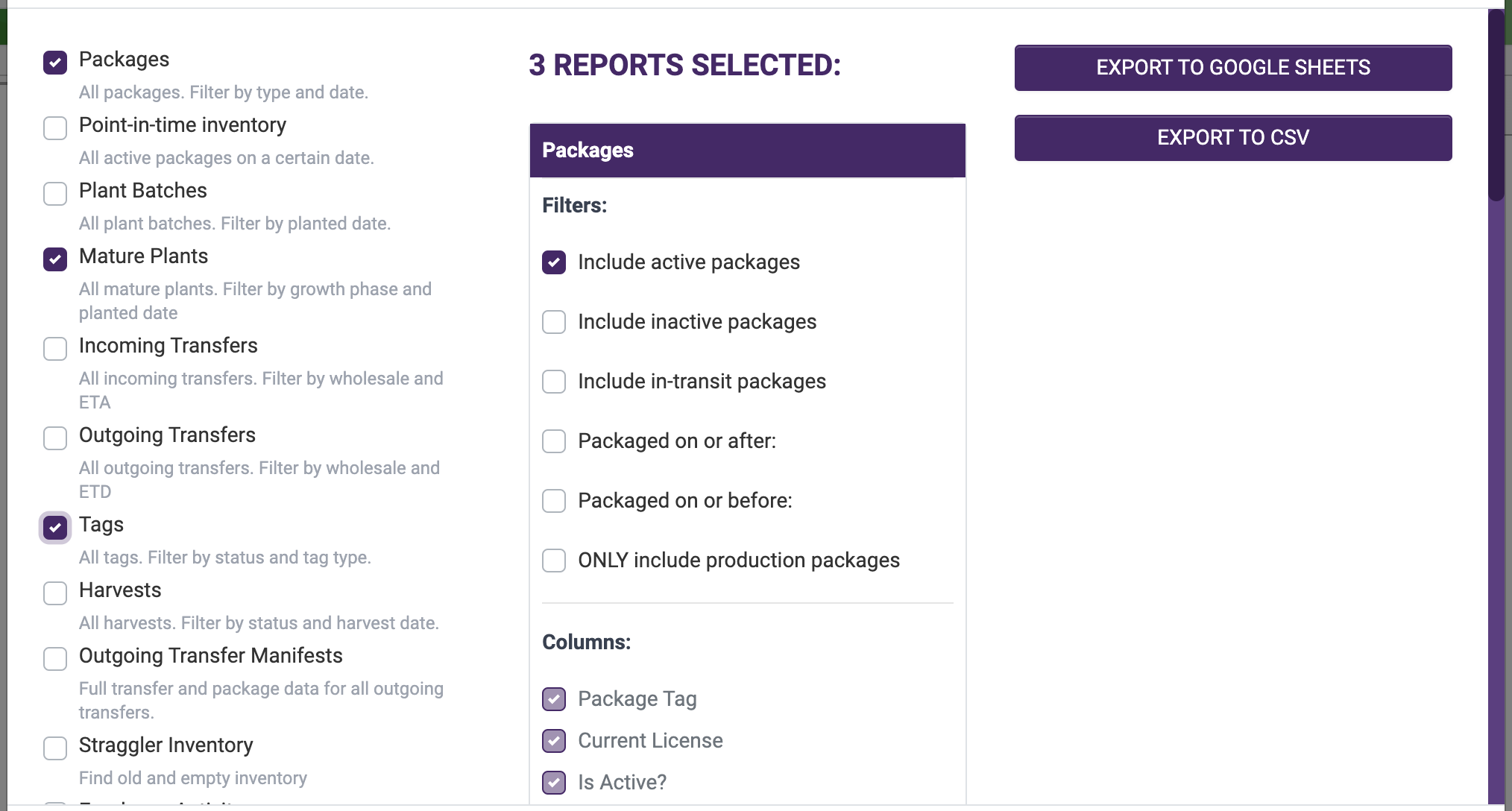Toggle the Is Active column checkbox
The width and height of the screenshot is (1512, 811).
tap(554, 782)
